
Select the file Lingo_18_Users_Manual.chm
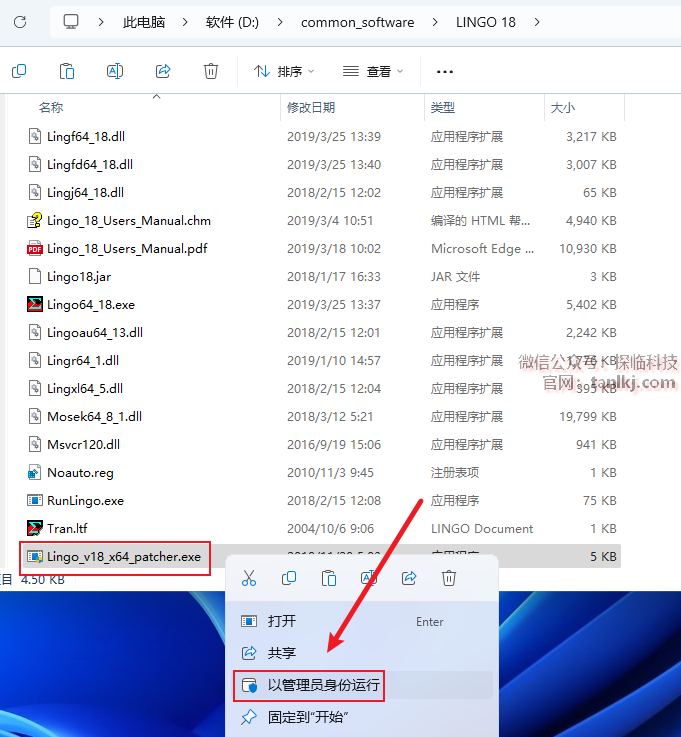pos(129,220)
